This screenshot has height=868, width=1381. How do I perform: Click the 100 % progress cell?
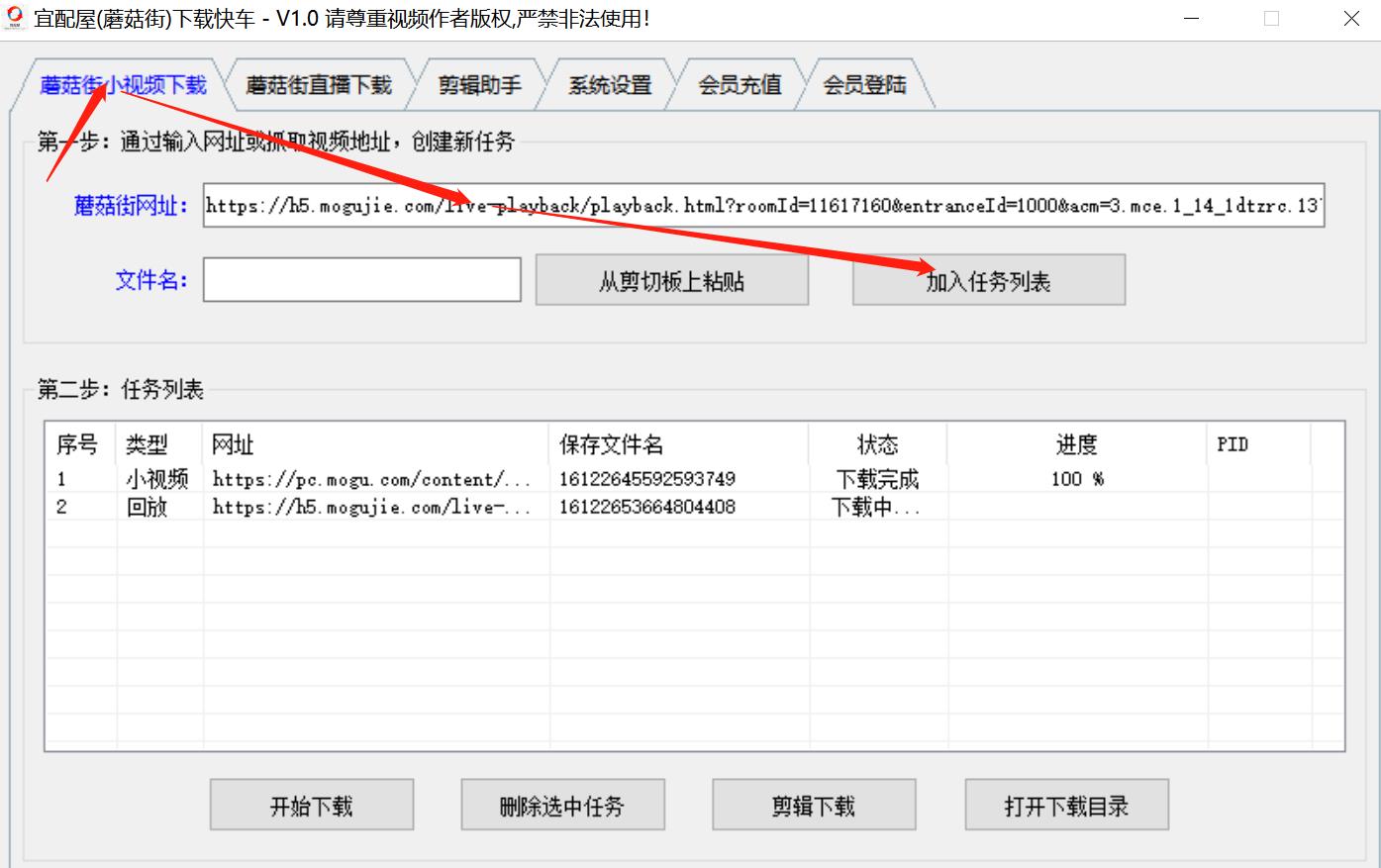pos(1078,479)
